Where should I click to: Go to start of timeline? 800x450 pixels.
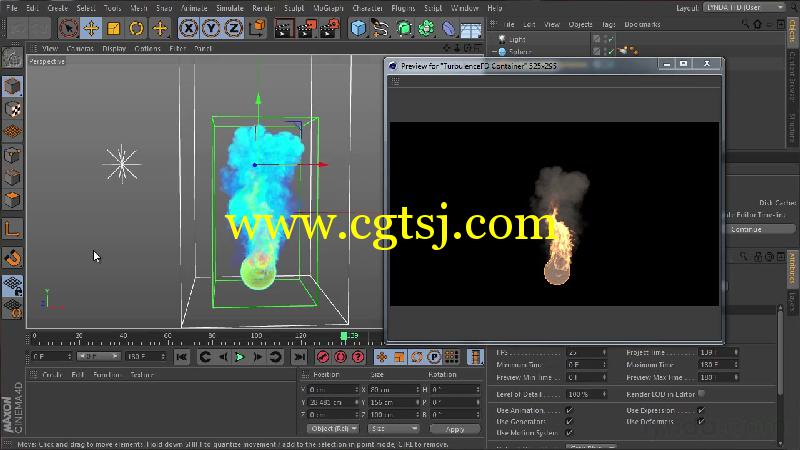point(181,357)
